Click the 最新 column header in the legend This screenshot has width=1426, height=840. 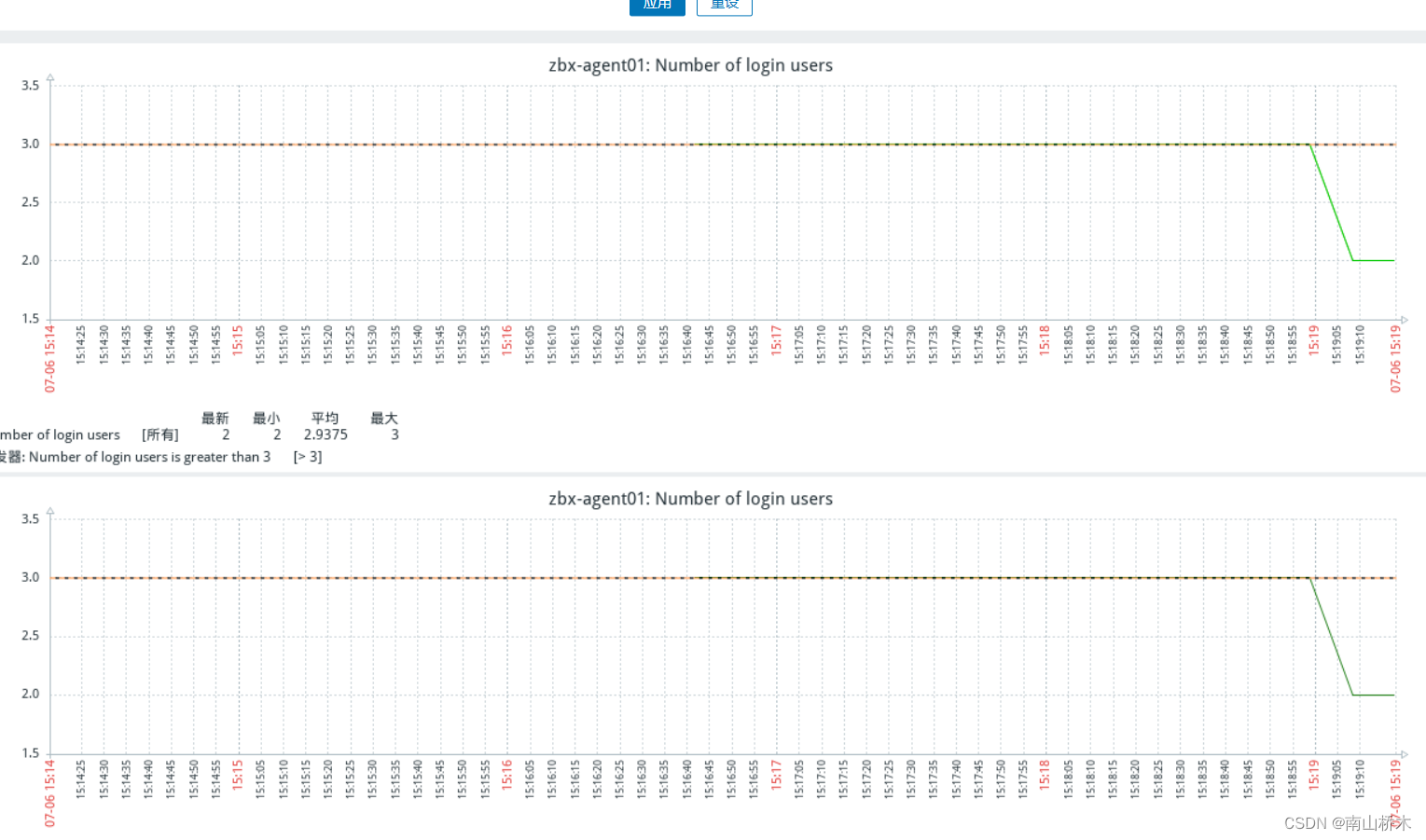point(215,418)
